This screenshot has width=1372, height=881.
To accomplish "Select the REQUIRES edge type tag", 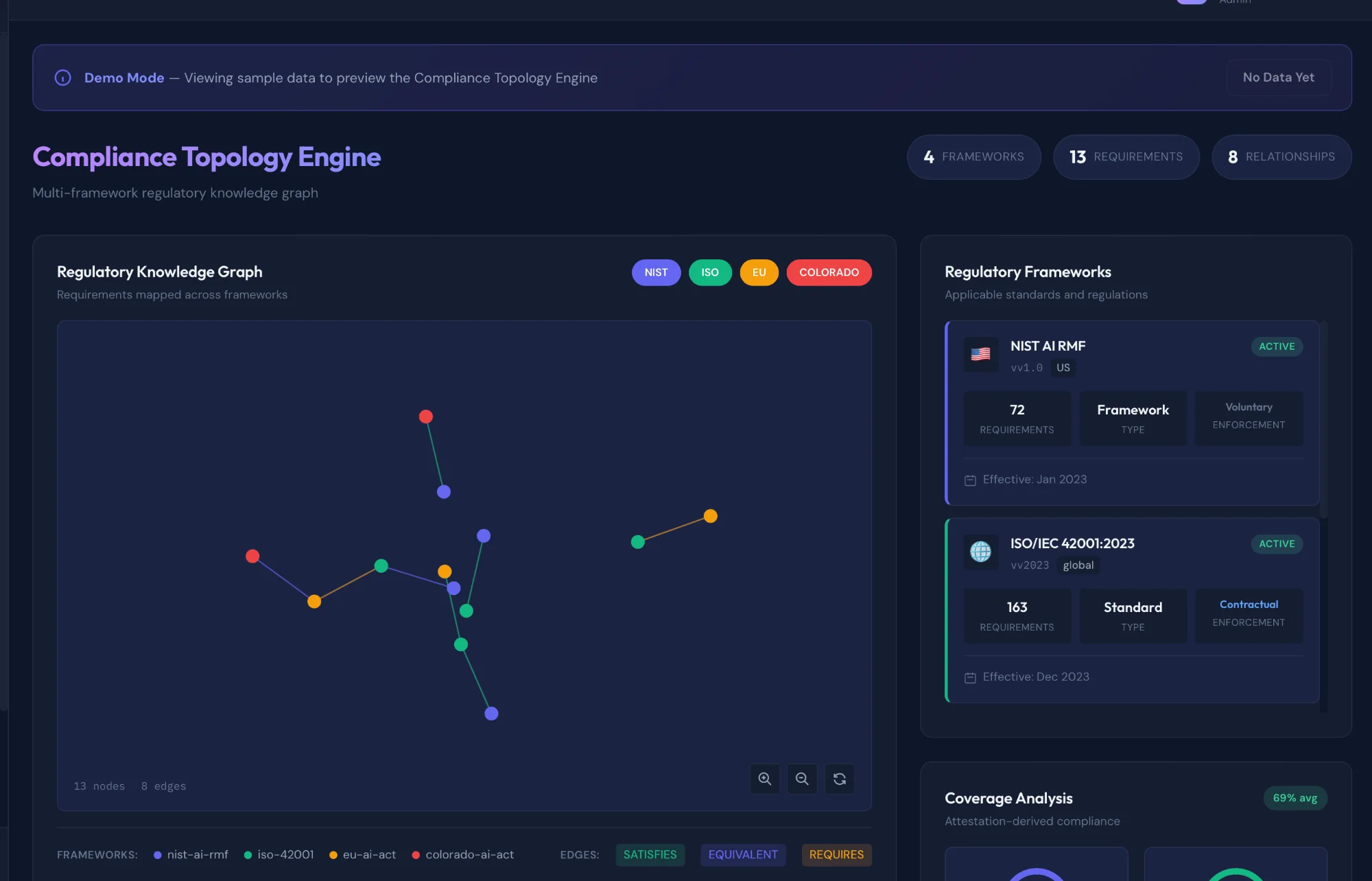I will tap(836, 854).
